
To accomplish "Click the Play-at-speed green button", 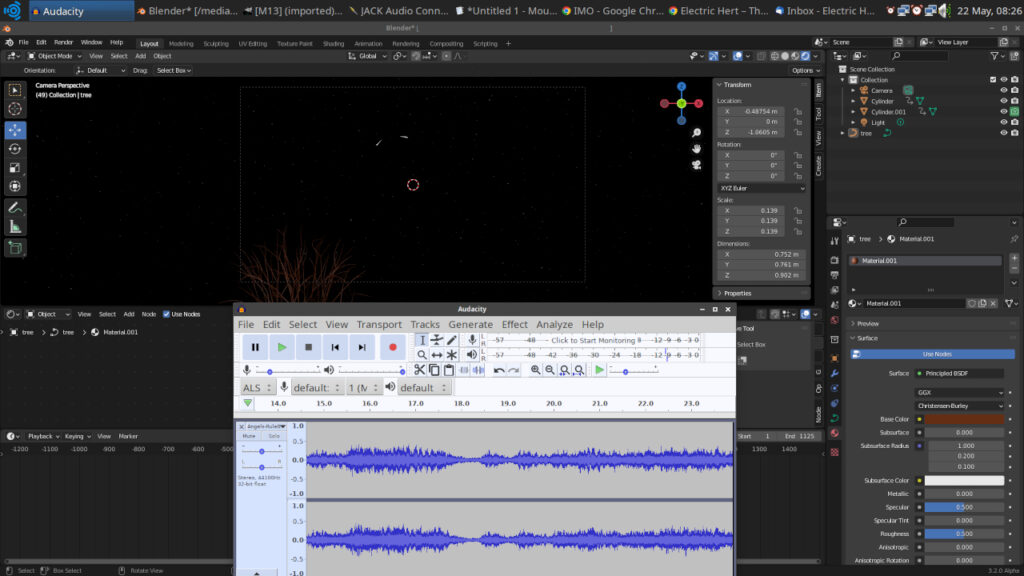I will [x=599, y=370].
